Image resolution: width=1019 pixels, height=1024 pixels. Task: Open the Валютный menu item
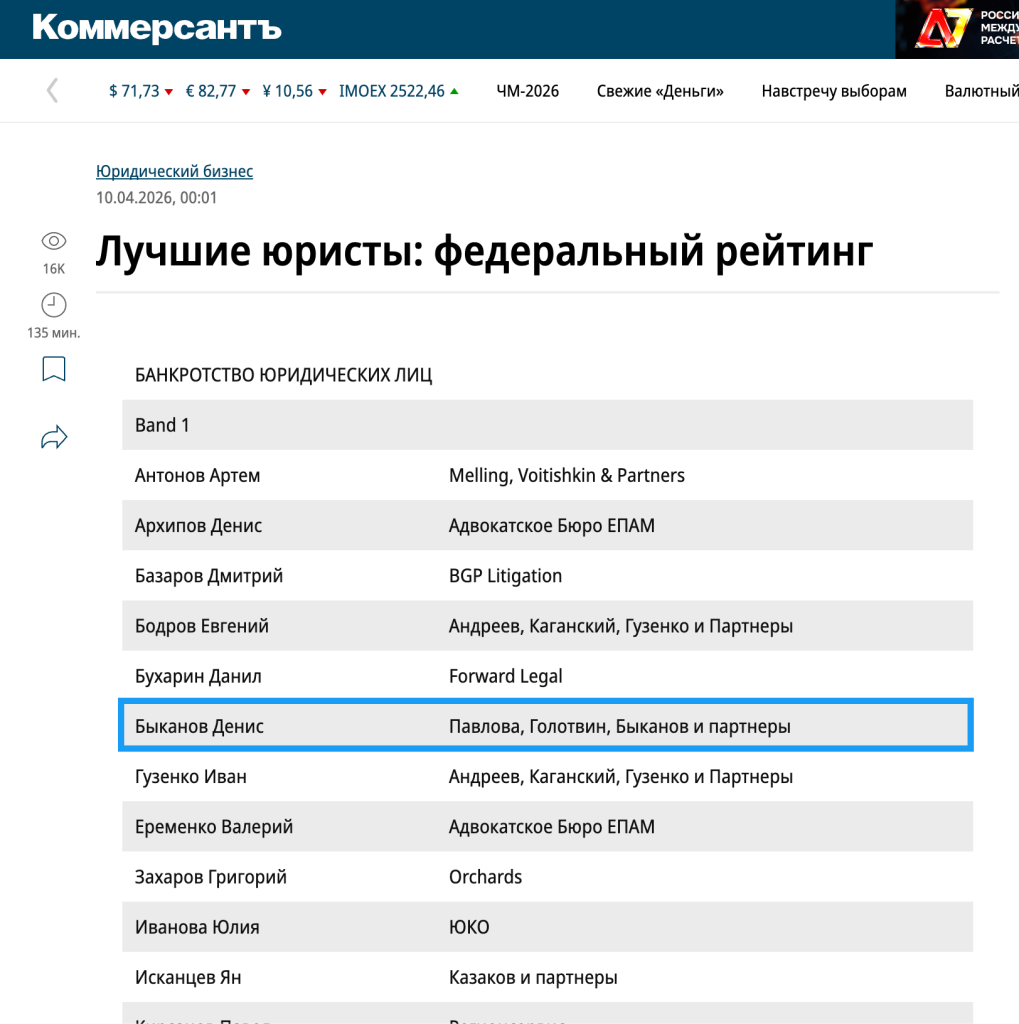coord(981,91)
